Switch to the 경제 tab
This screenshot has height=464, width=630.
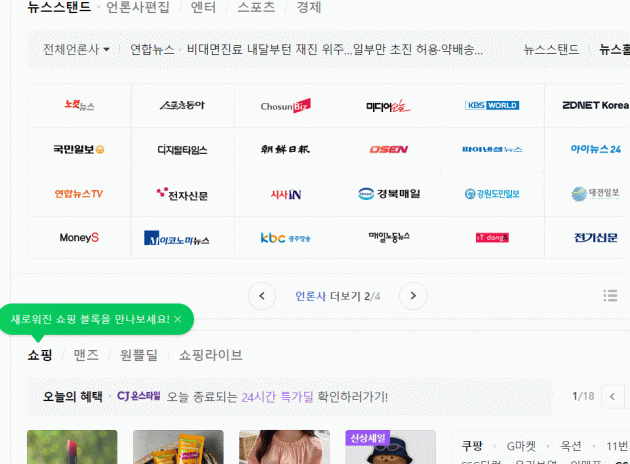tap(309, 7)
